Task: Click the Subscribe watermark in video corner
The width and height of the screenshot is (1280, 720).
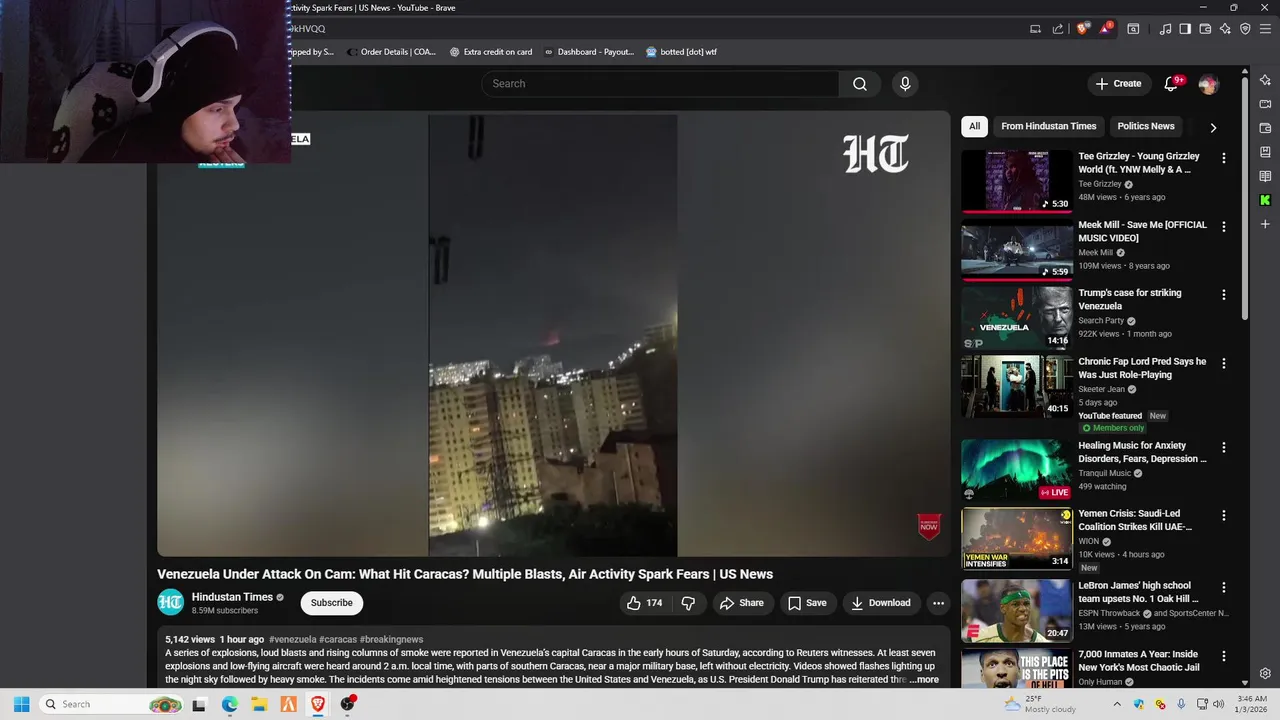Action: coord(929,526)
